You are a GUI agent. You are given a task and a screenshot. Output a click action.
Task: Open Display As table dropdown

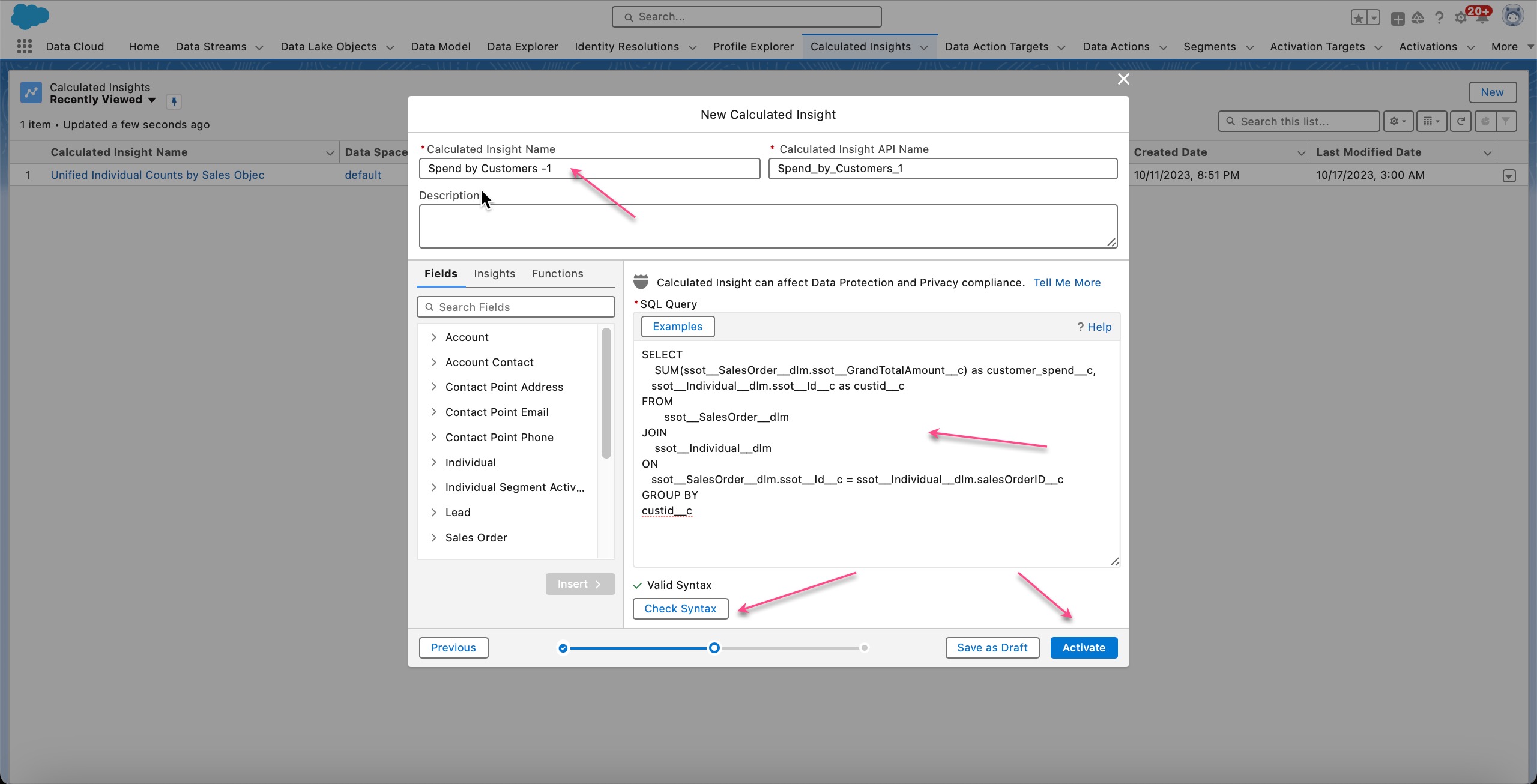[1431, 121]
